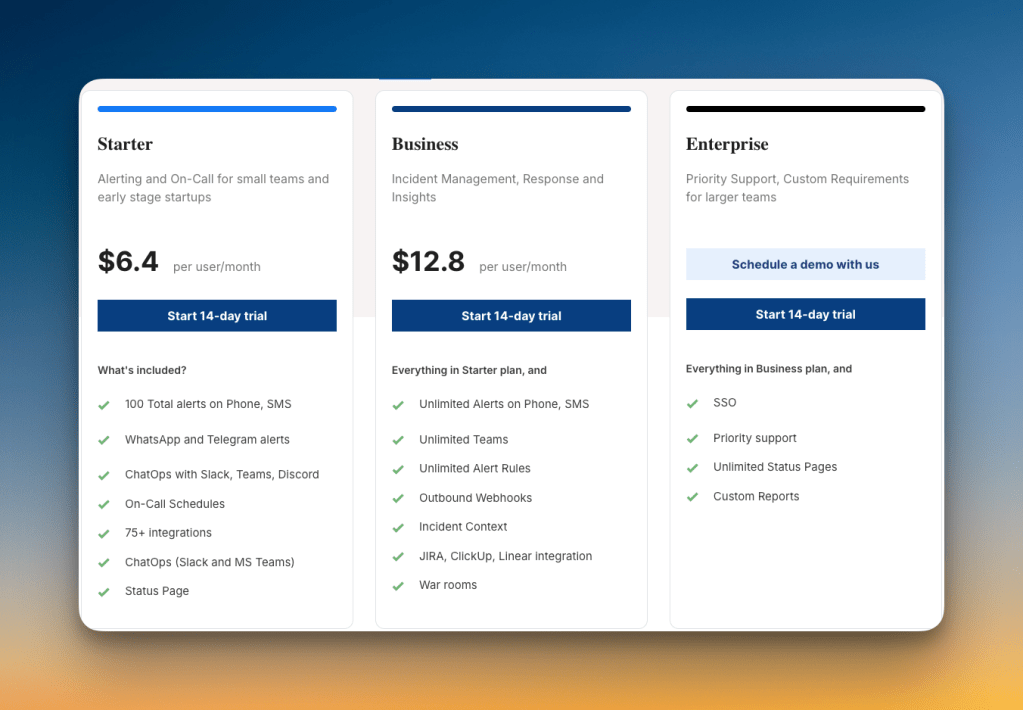
Task: Click the check next to JIRA, ClickUp, Linear integration
Action: point(398,556)
